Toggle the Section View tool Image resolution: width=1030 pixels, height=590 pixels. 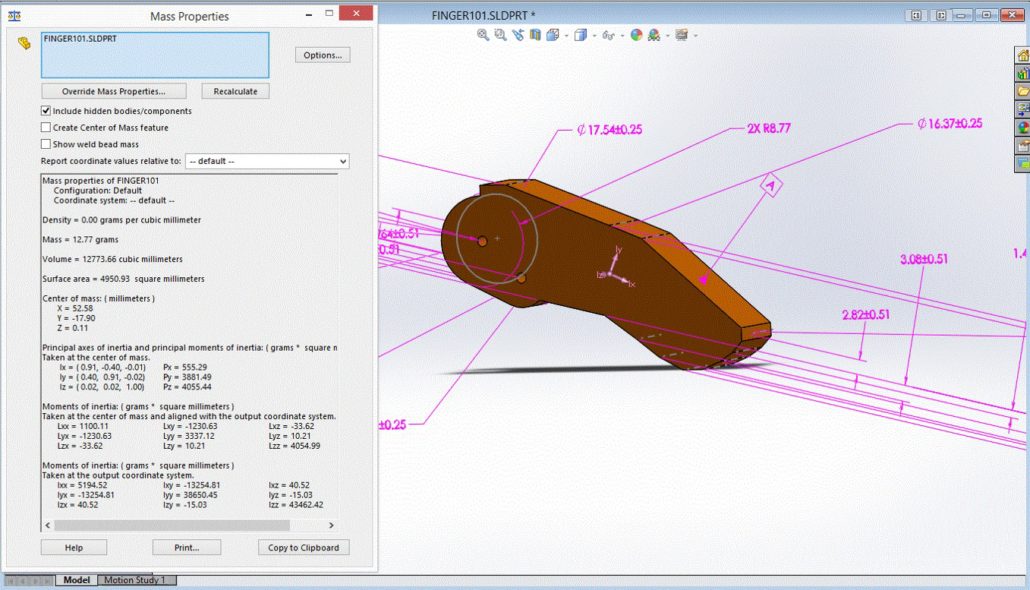[x=535, y=35]
